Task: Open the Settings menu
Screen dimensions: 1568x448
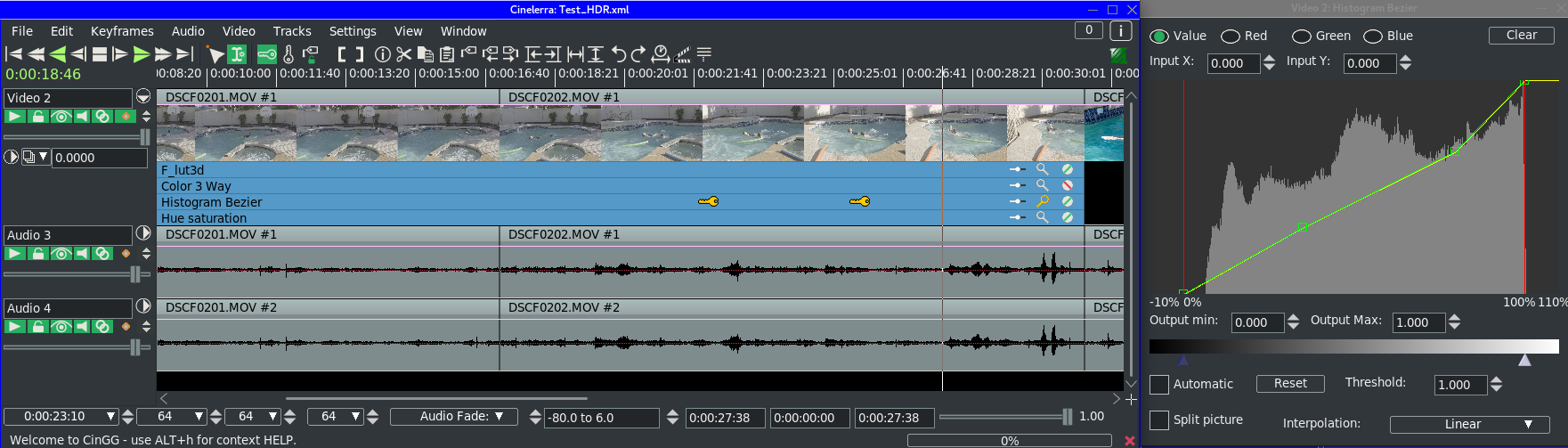Action: [353, 31]
